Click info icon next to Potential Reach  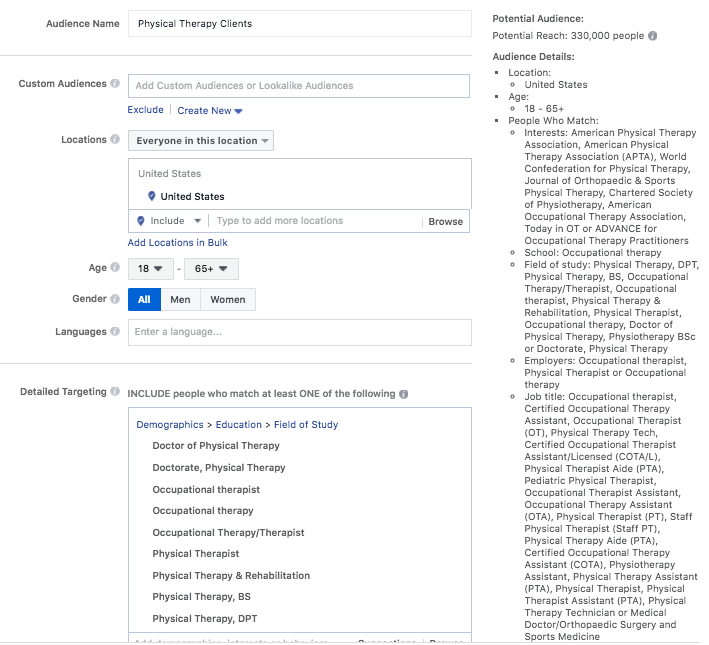[x=652, y=36]
